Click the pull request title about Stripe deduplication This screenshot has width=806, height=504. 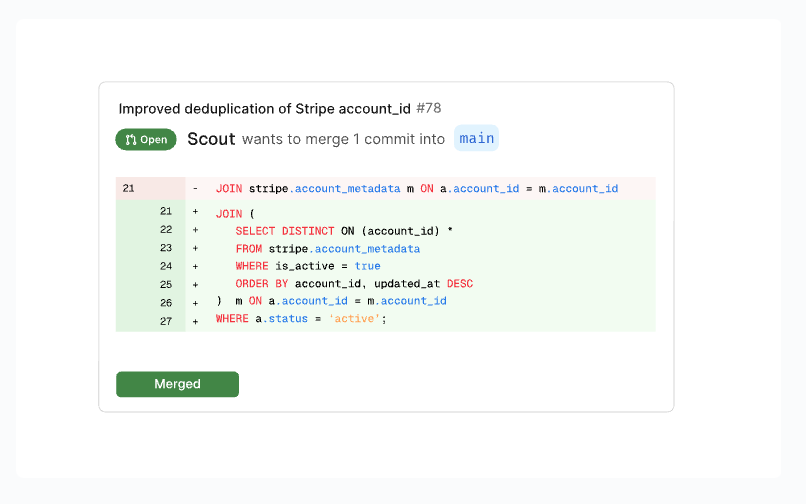point(264,109)
